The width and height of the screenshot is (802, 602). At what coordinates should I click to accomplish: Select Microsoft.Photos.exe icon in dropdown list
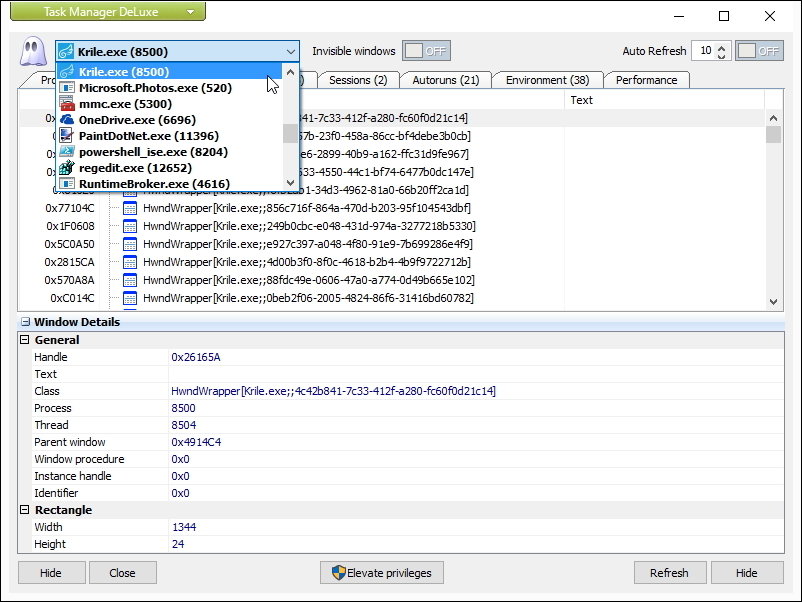(x=67, y=88)
